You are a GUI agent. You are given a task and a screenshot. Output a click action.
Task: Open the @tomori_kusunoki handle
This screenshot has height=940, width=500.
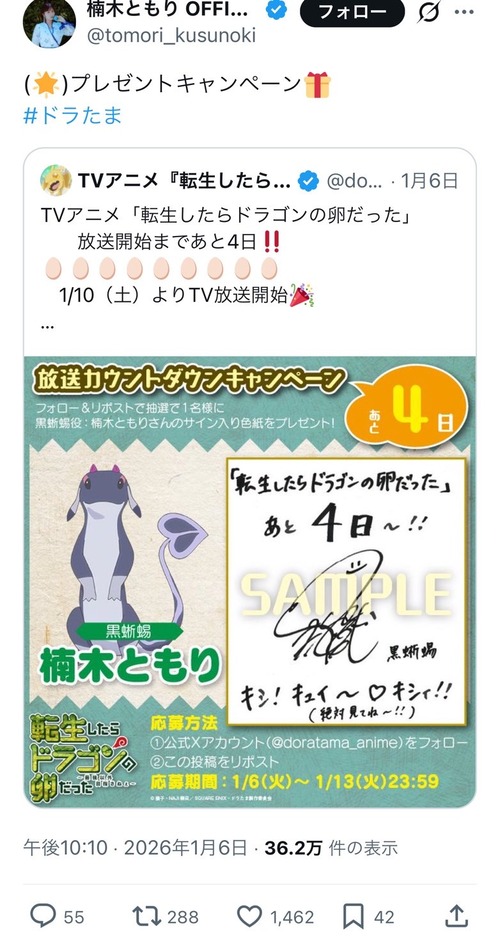coord(171,35)
